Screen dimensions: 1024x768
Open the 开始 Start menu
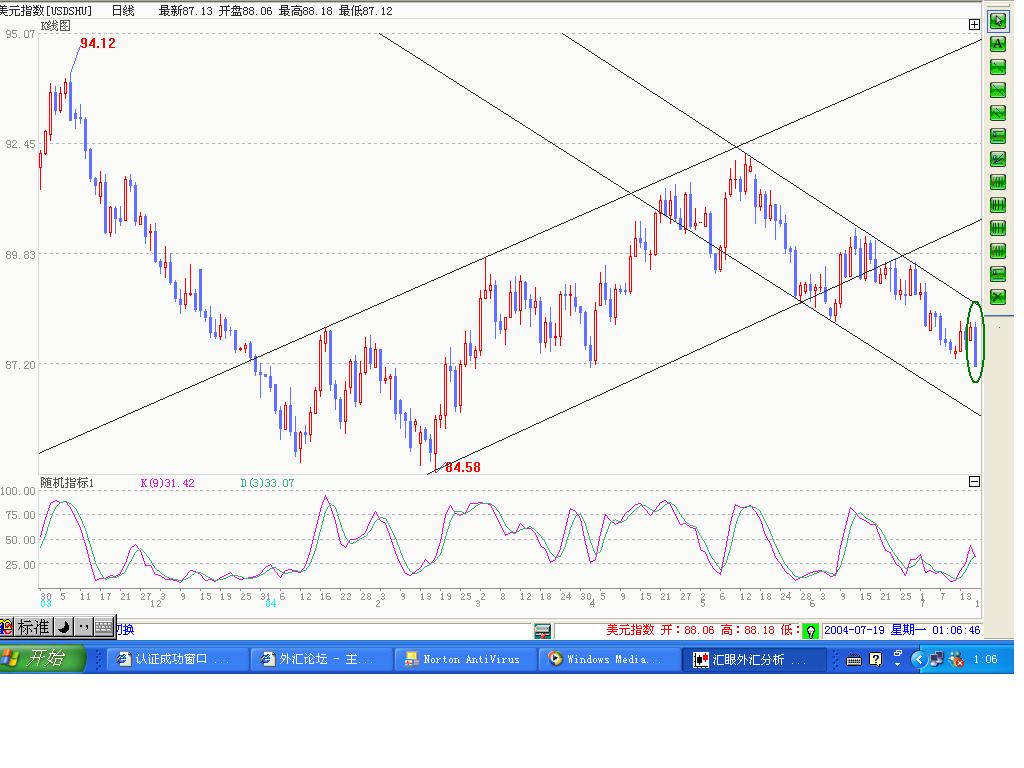pos(42,659)
